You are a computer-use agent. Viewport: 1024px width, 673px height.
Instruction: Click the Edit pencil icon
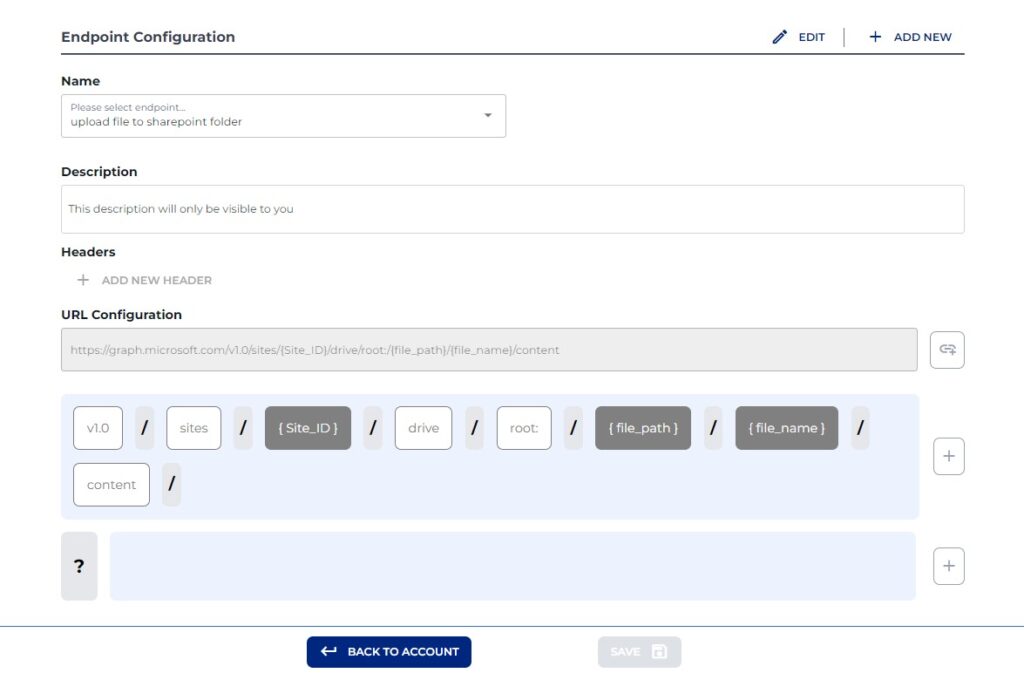[x=780, y=36]
